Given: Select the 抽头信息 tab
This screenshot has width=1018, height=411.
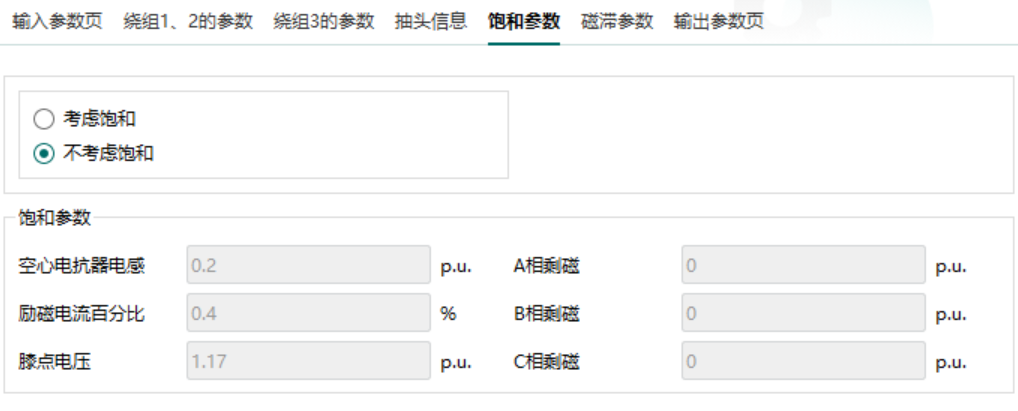Looking at the screenshot, I should (x=431, y=21).
